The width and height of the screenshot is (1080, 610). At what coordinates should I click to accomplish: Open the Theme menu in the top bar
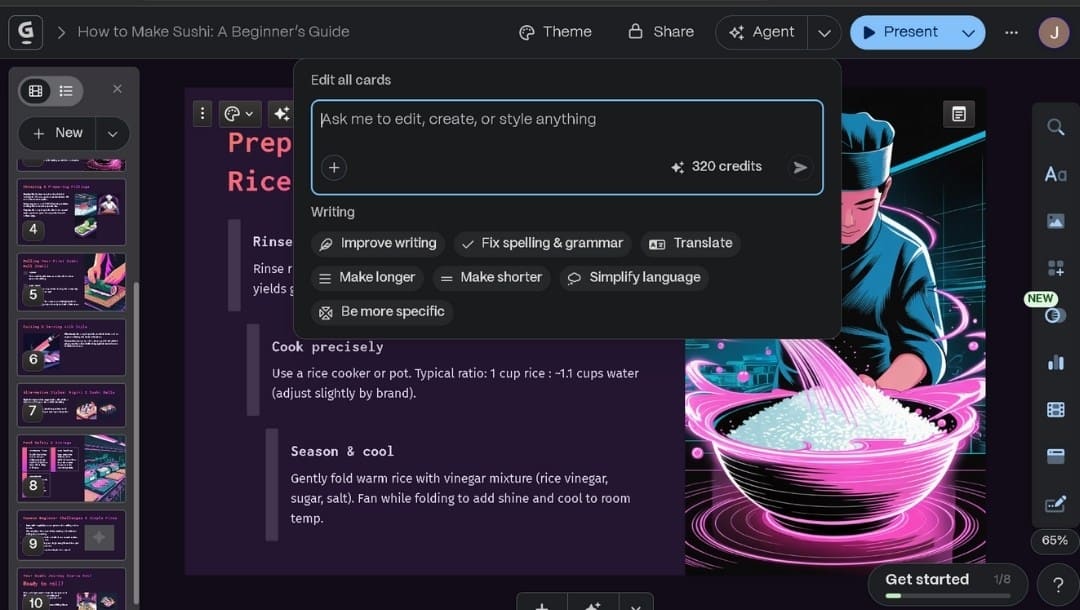[x=555, y=31]
